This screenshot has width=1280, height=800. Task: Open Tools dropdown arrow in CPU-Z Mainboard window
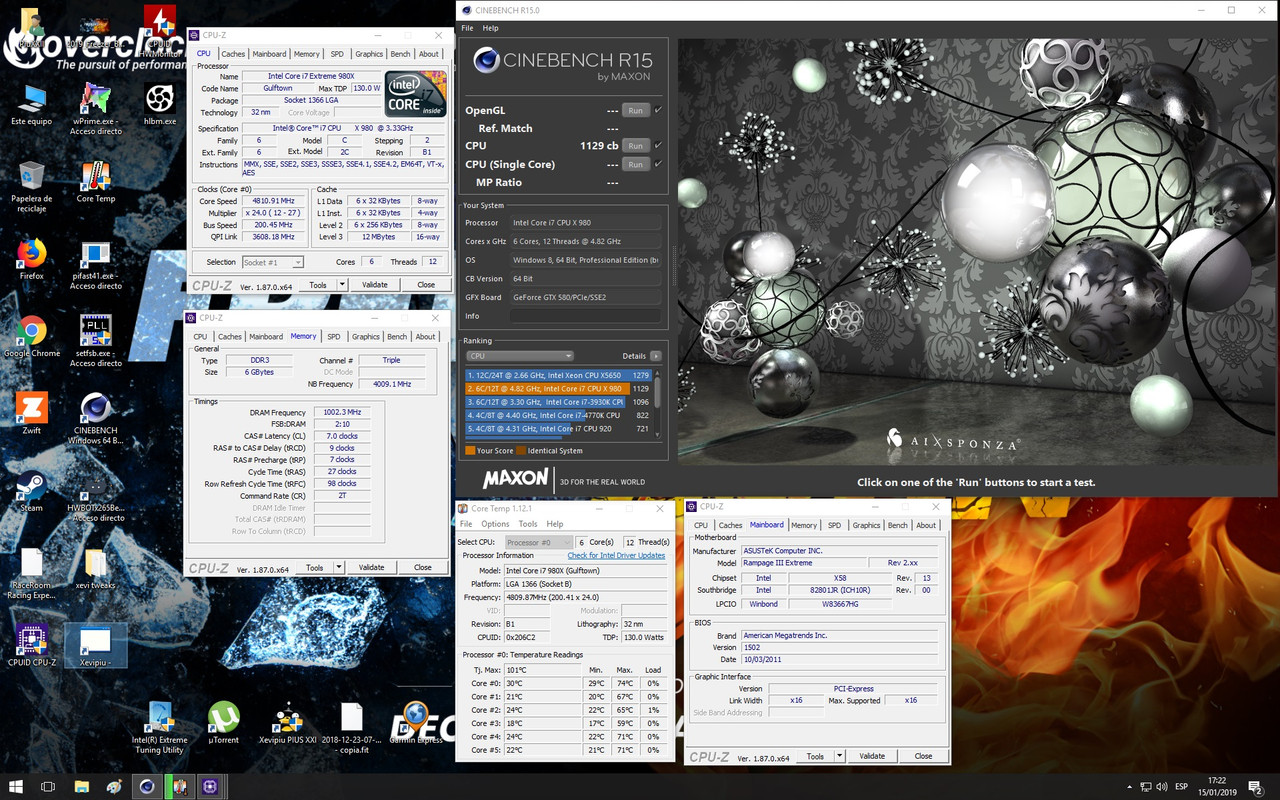840,757
